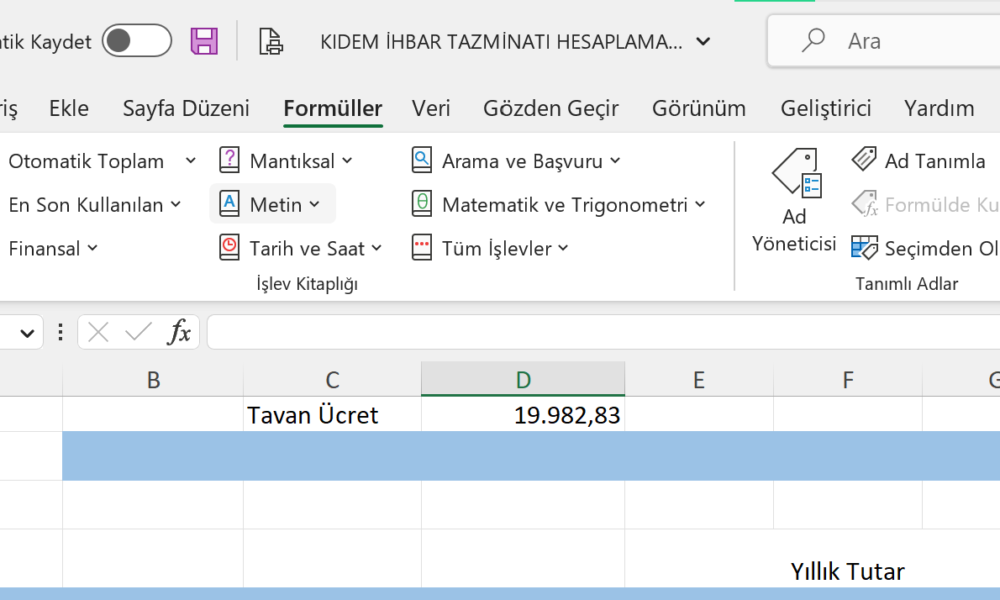Open the Mantıksal functions gallery
Image resolution: width=1000 pixels, height=600 pixels.
290,159
